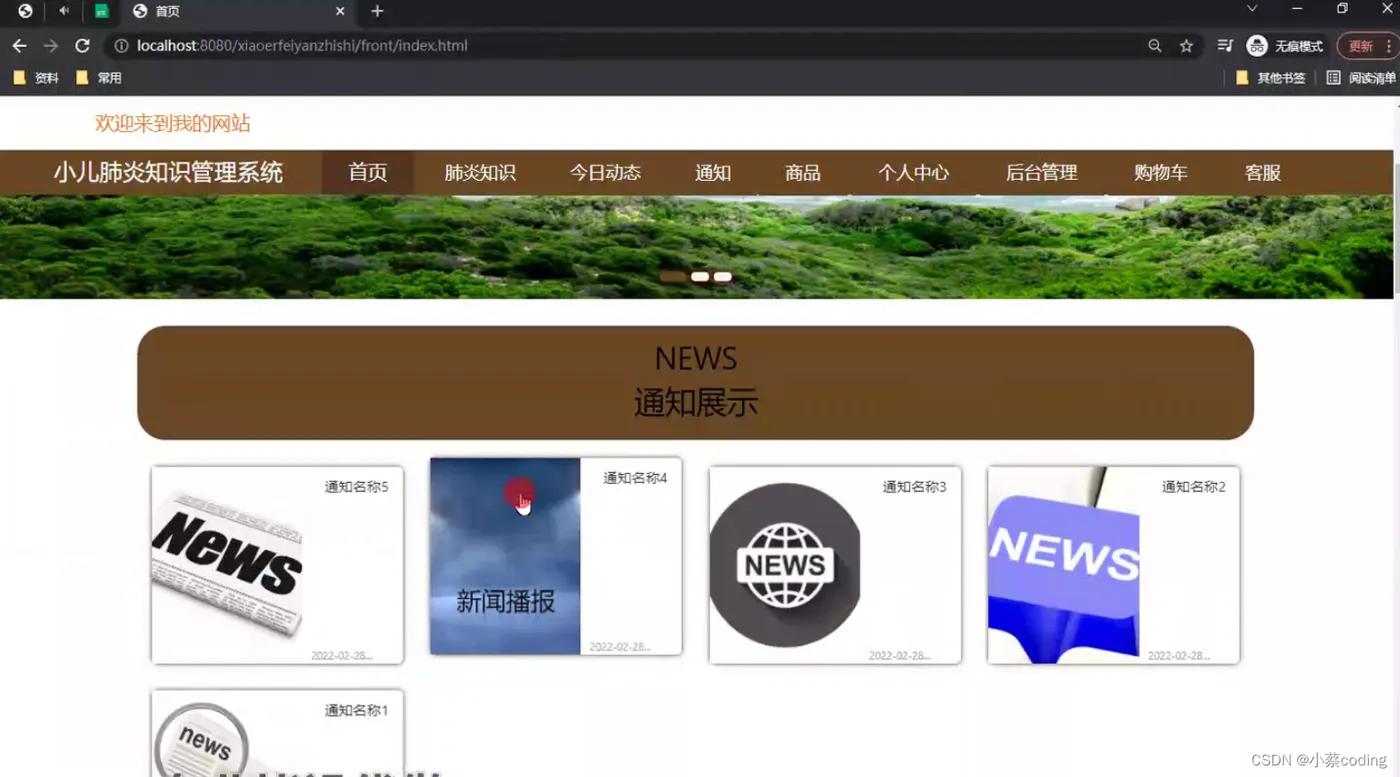Click the 欢迎来到我的网站 welcome text

click(173, 124)
